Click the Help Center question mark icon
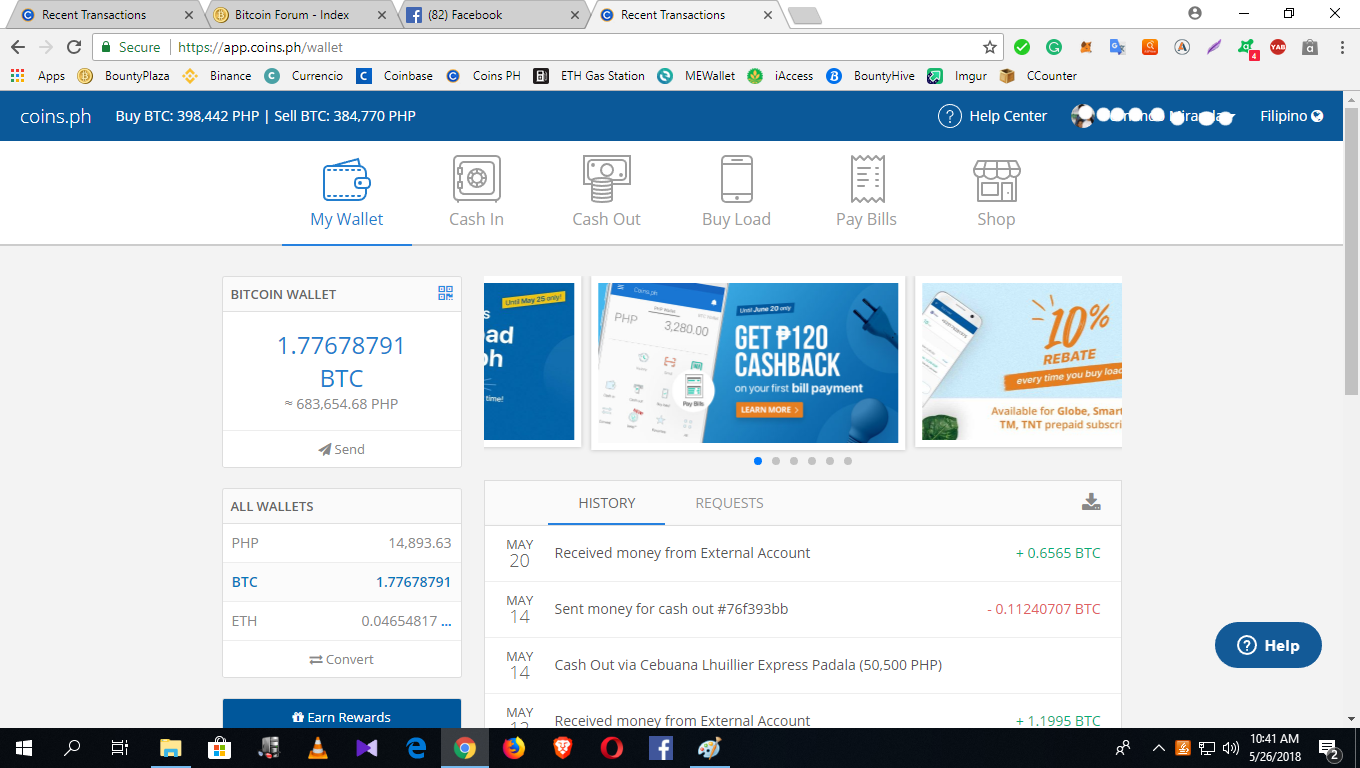 949,116
